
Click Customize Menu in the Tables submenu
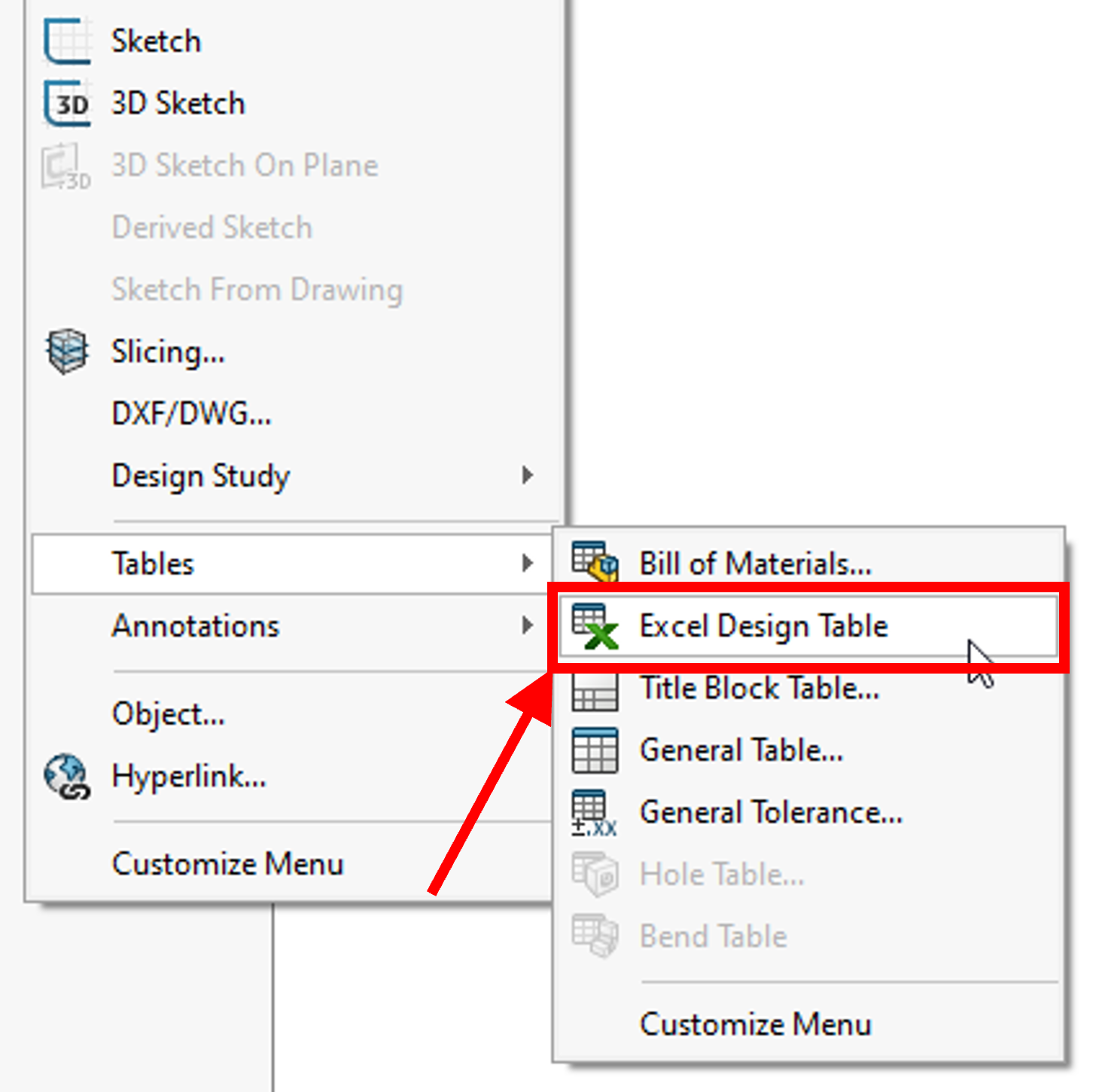pyautogui.click(x=756, y=1024)
